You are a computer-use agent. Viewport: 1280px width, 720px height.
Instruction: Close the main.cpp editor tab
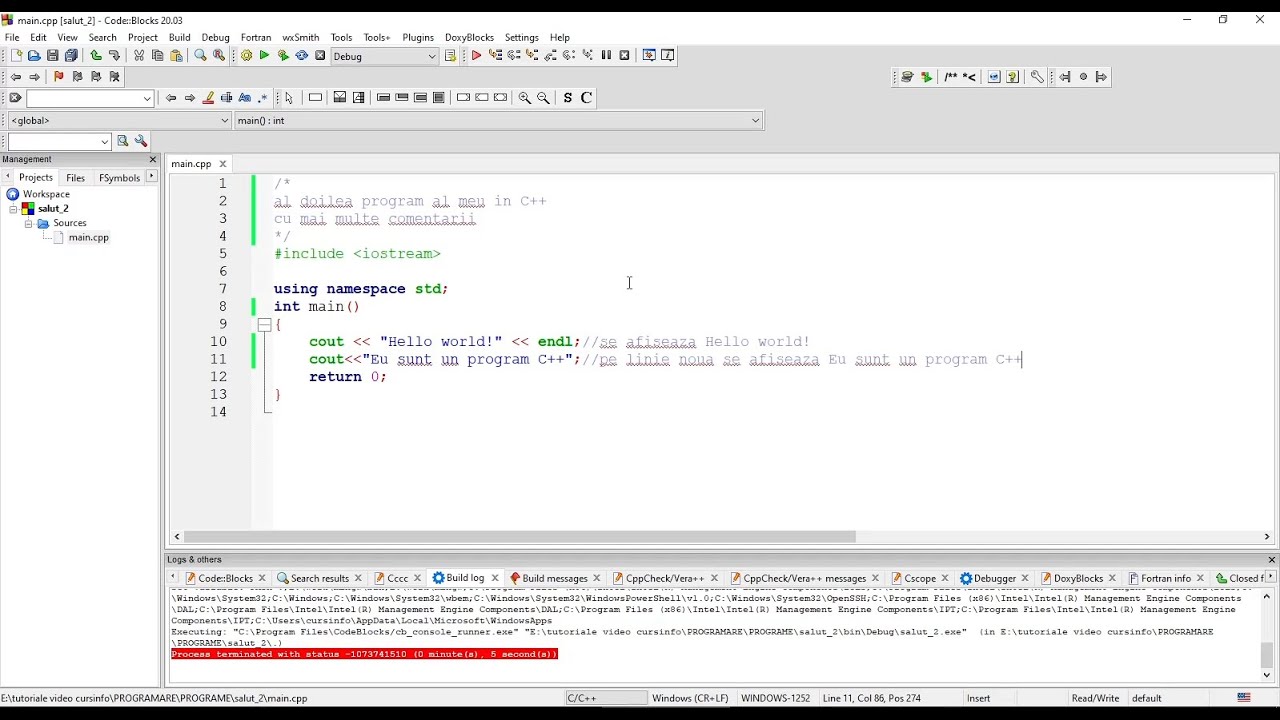point(223,164)
